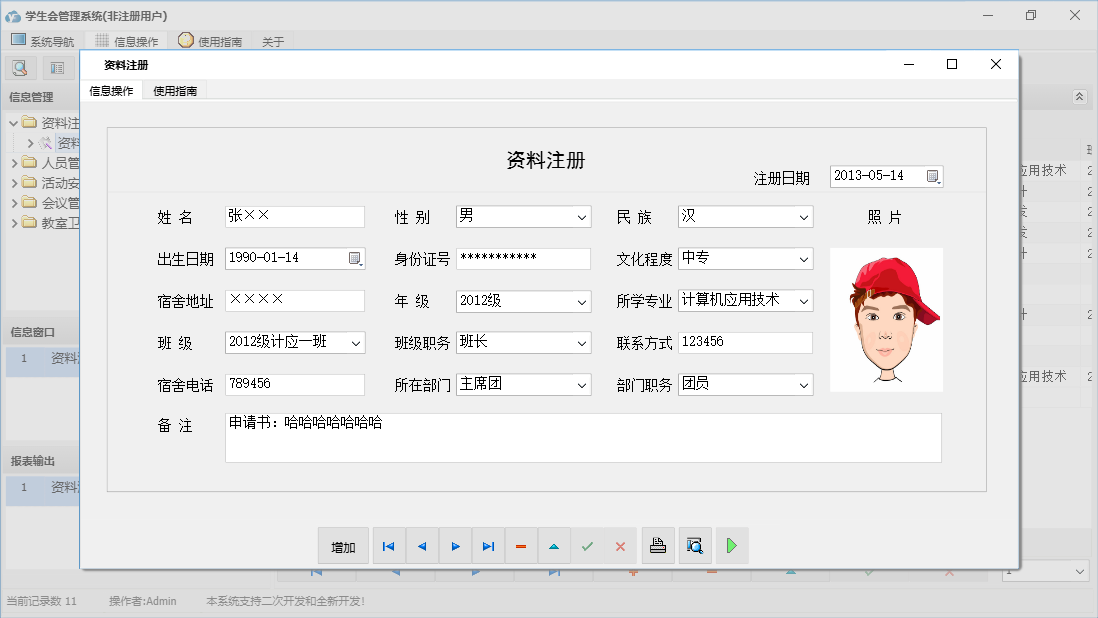Open print preview with magnifier icon
Screen dimensions: 1098x618
click(695, 546)
